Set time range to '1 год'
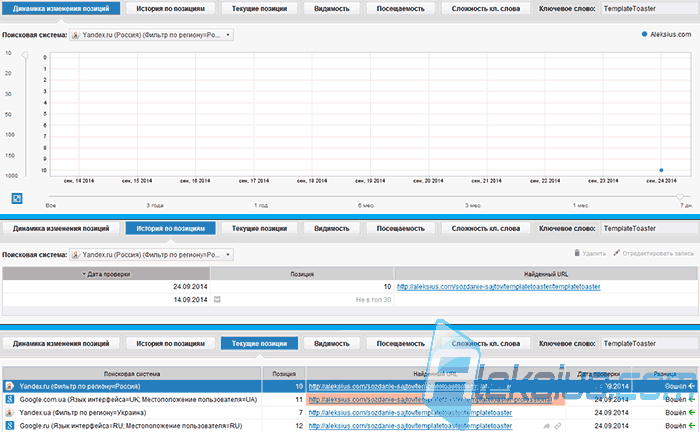 (x=261, y=205)
